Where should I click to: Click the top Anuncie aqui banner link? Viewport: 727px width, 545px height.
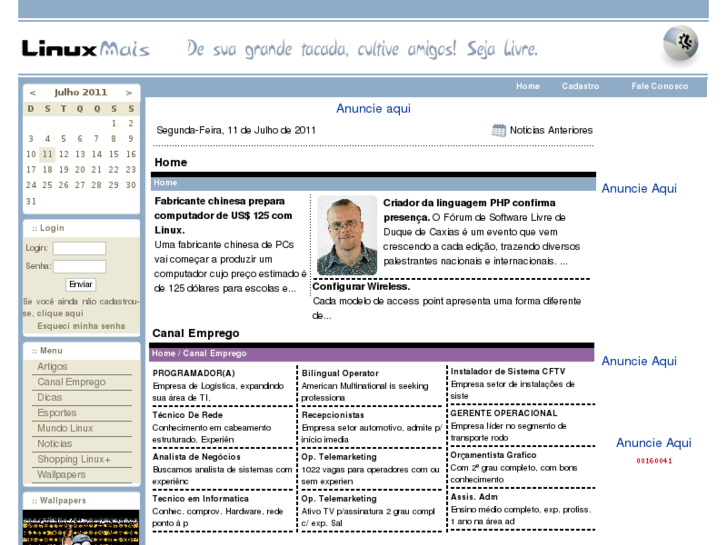373,109
